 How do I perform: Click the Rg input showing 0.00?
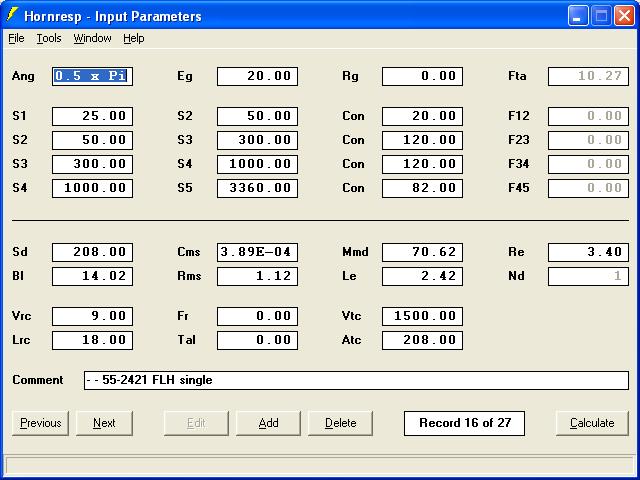(422, 76)
